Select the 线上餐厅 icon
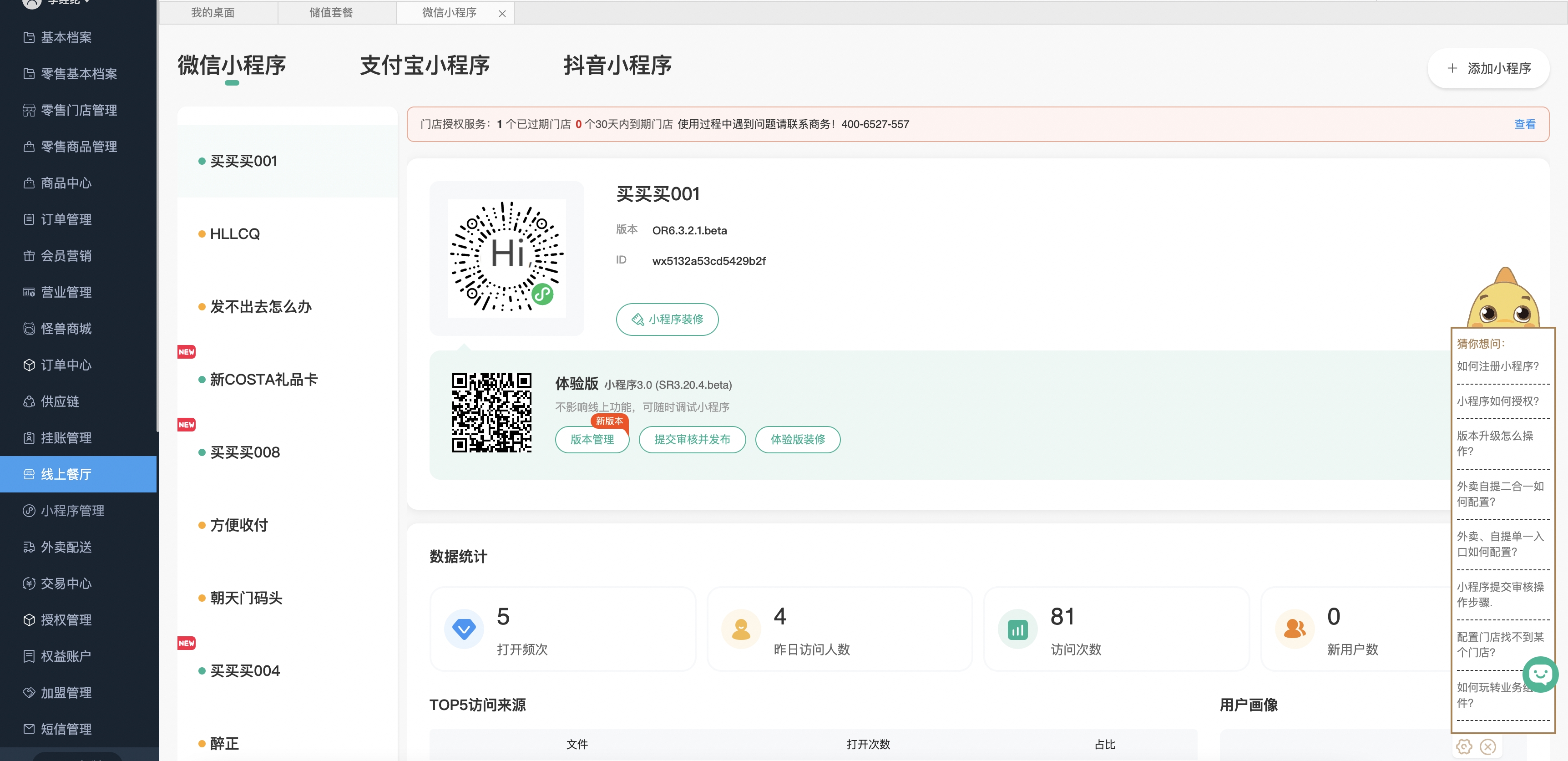The image size is (1568, 761). (x=29, y=474)
